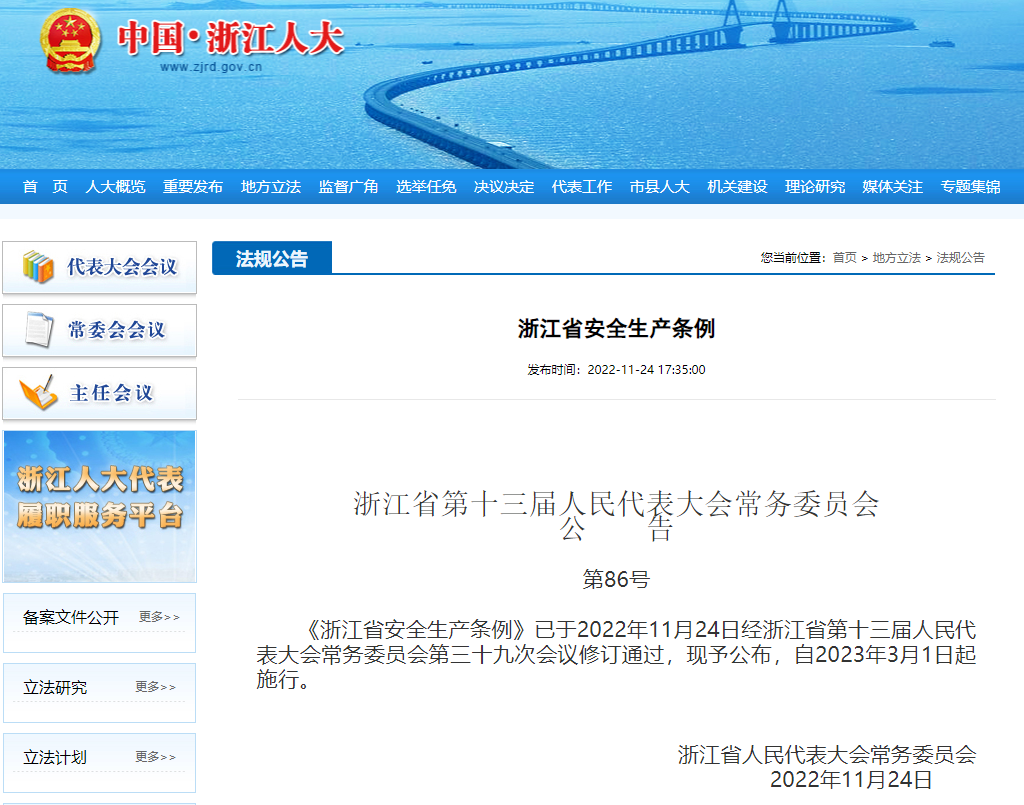Select the 法规公告 section tab
The height and width of the screenshot is (805, 1024).
pos(272,259)
